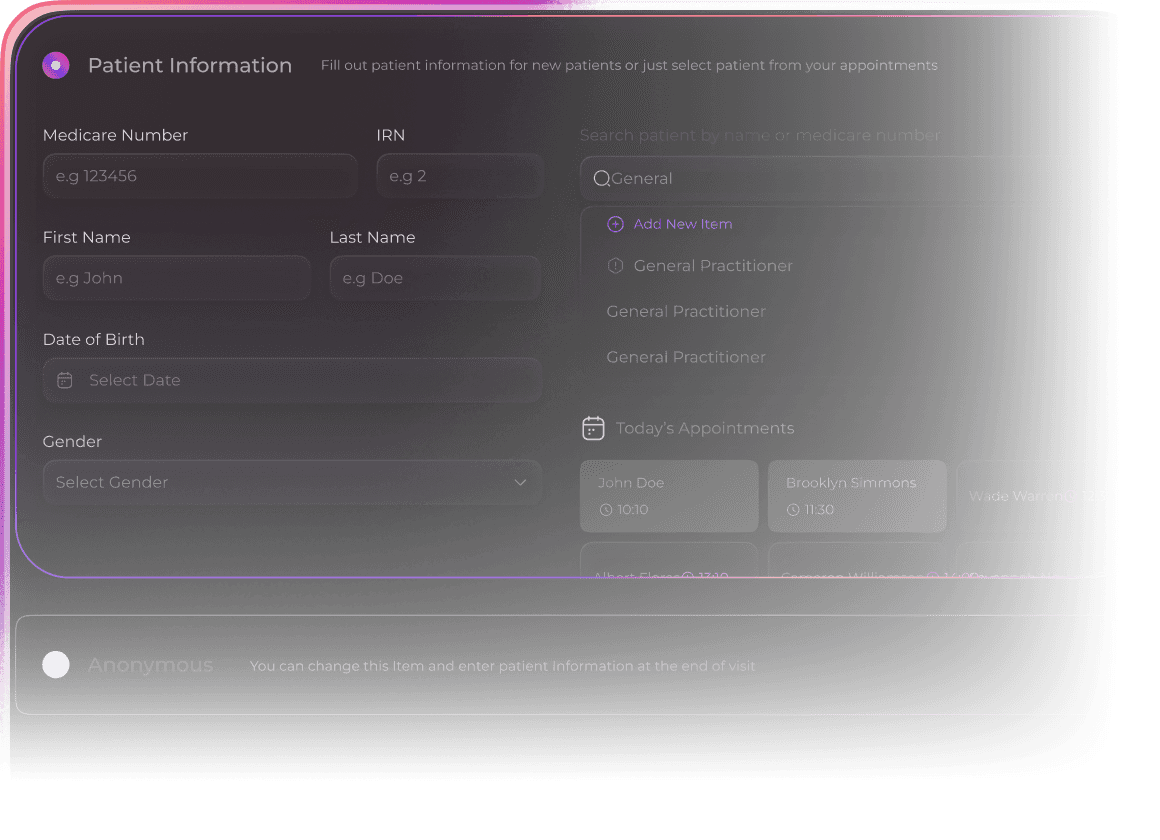This screenshot has height=840, width=1160.
Task: Select the John Doe appointment card
Action: 670,496
